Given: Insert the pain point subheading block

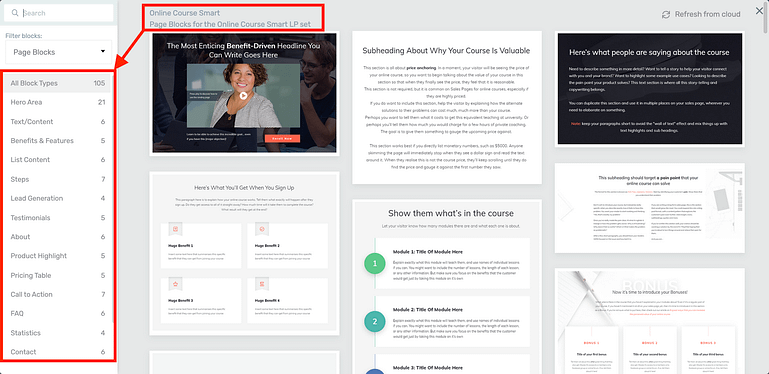Looking at the screenshot, I should click(649, 208).
